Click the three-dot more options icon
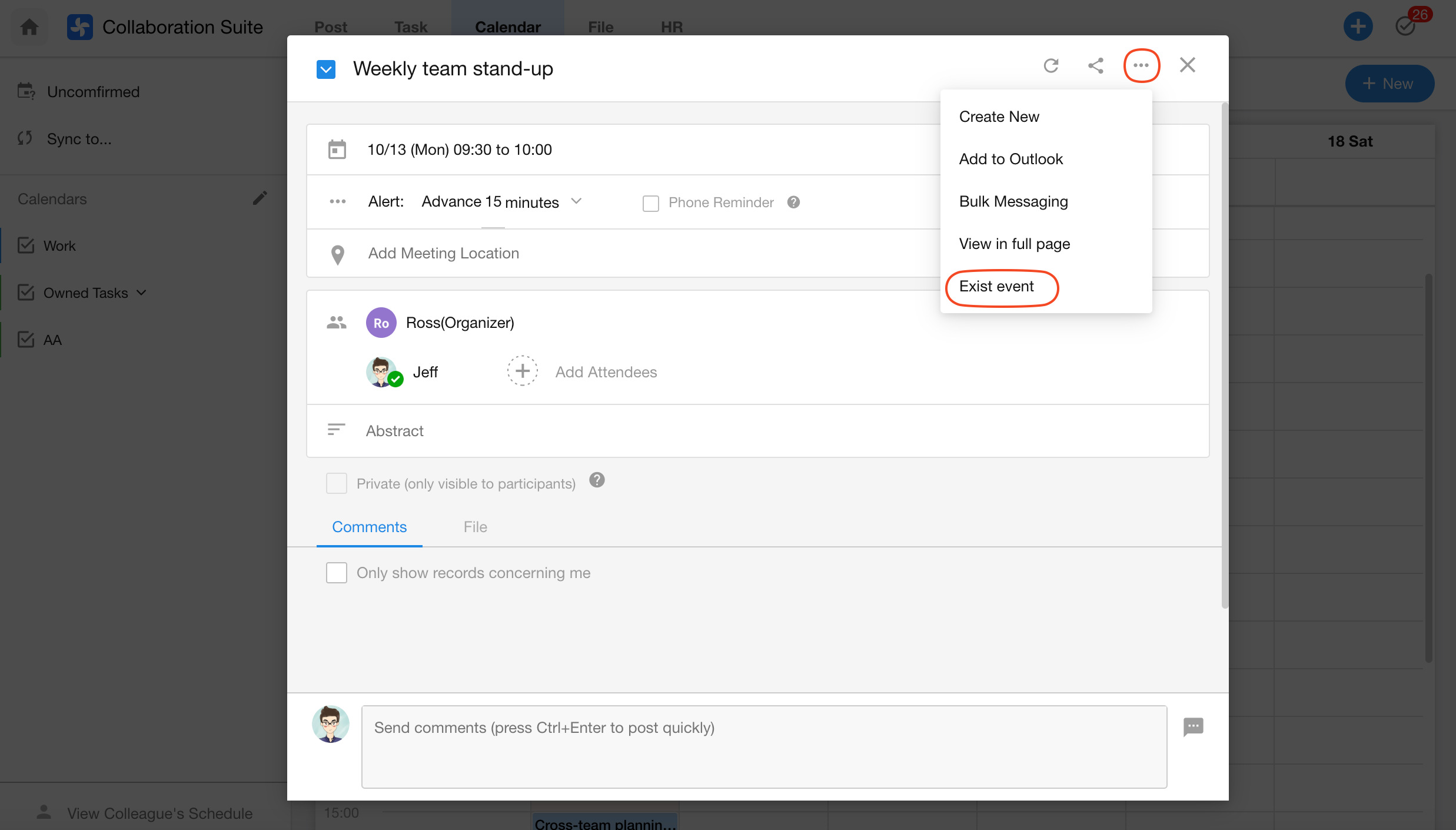 [1141, 65]
